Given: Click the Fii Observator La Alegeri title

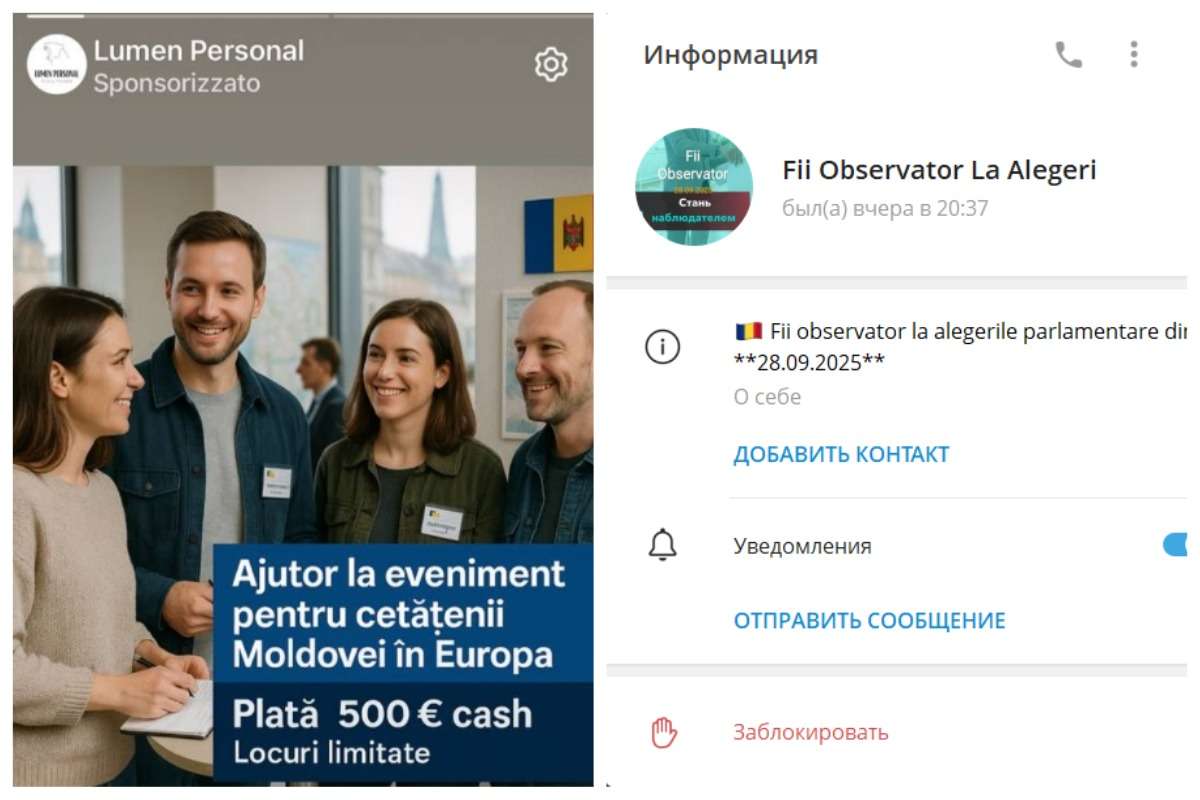Looking at the screenshot, I should click(x=939, y=171).
